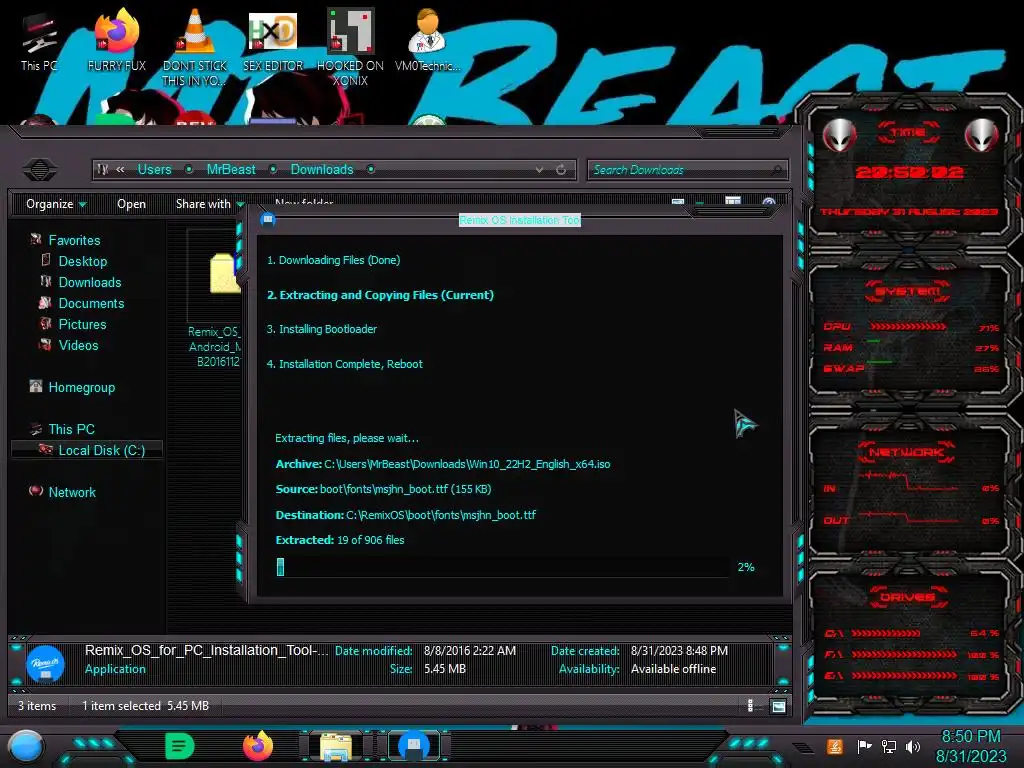
Task: Click the extraction progress bar
Action: pos(503,567)
